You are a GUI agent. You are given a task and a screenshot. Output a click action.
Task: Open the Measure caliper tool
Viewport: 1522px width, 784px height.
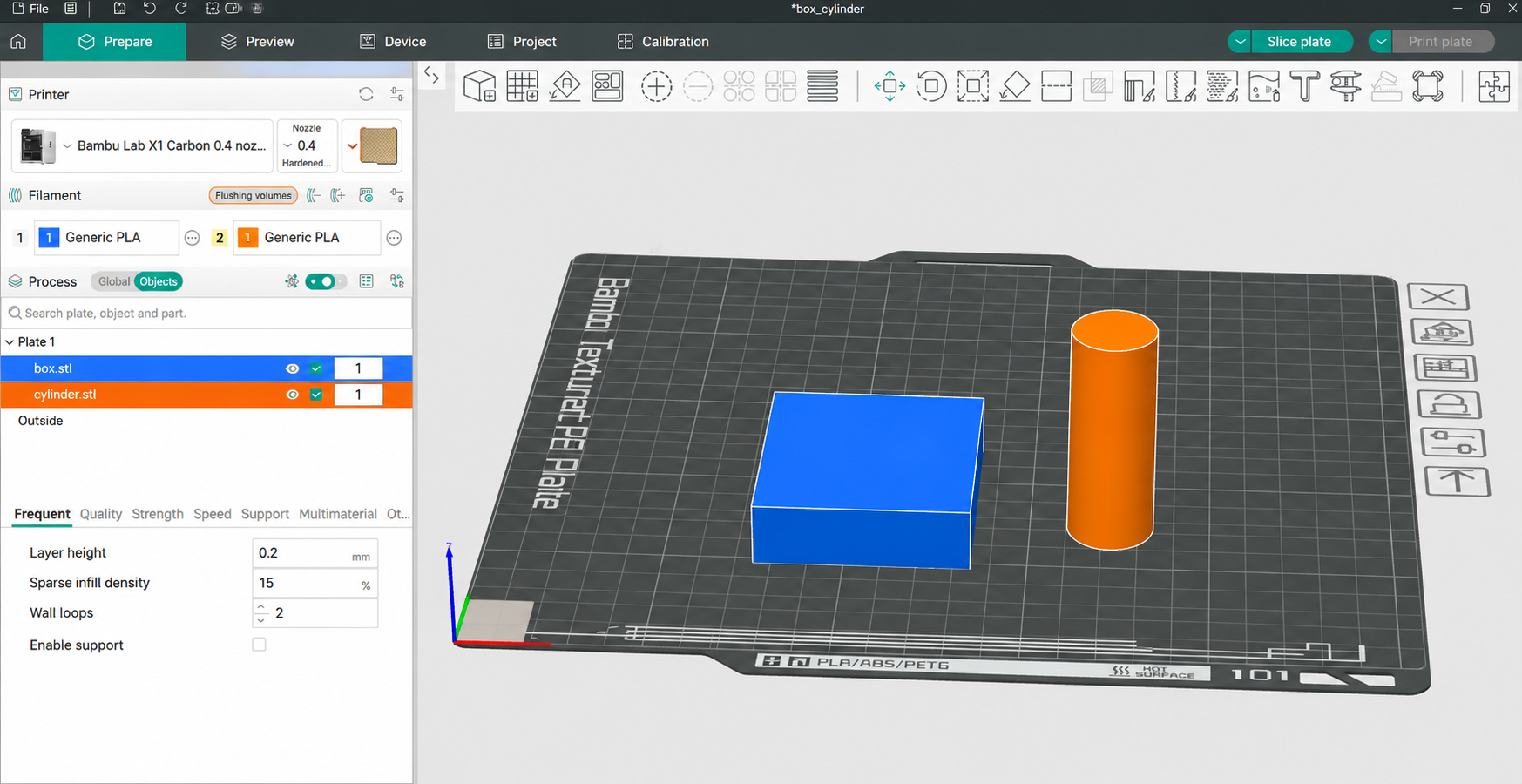(x=1346, y=86)
